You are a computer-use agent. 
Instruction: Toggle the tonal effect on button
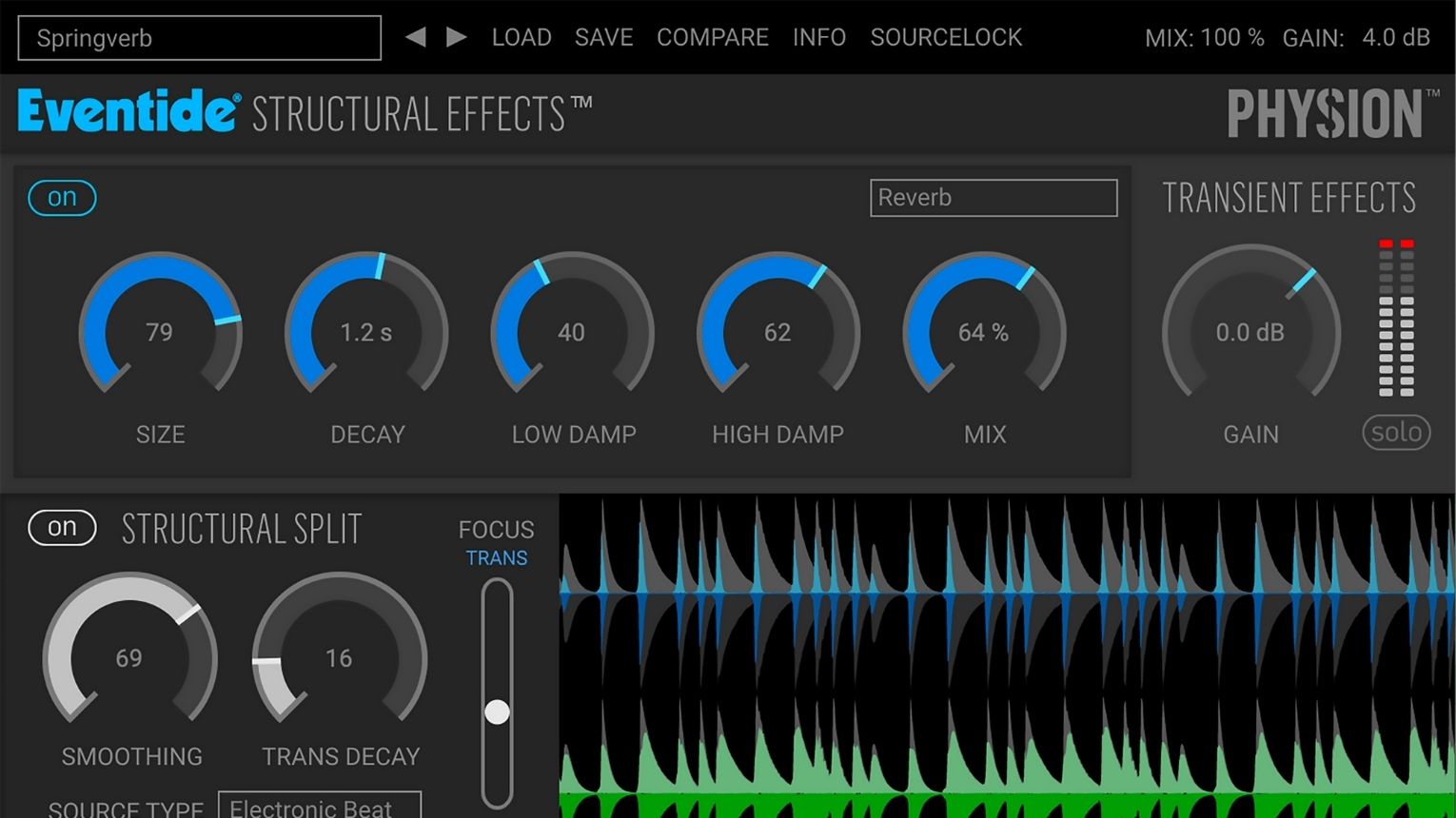[62, 198]
